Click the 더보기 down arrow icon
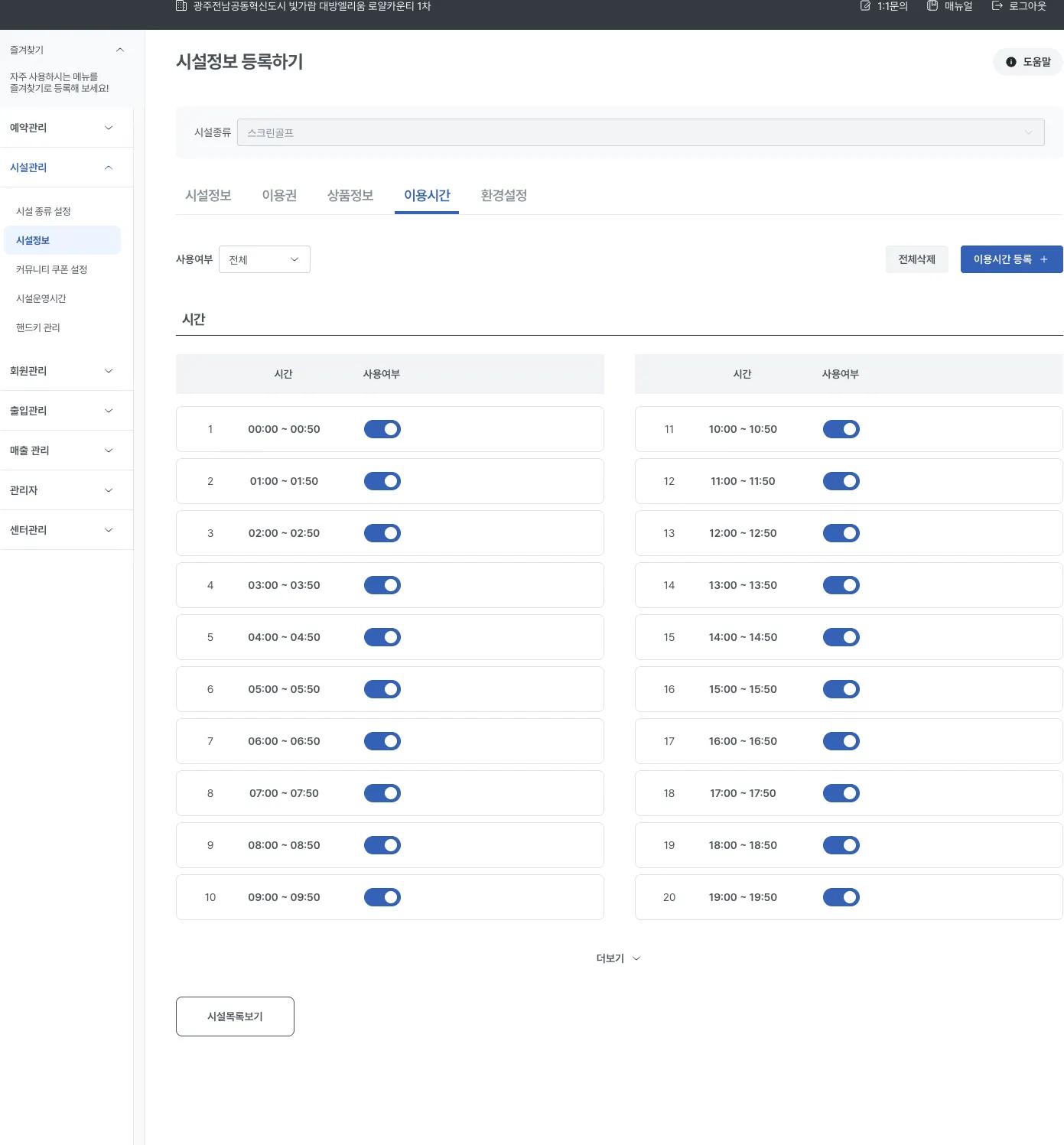 pos(636,958)
